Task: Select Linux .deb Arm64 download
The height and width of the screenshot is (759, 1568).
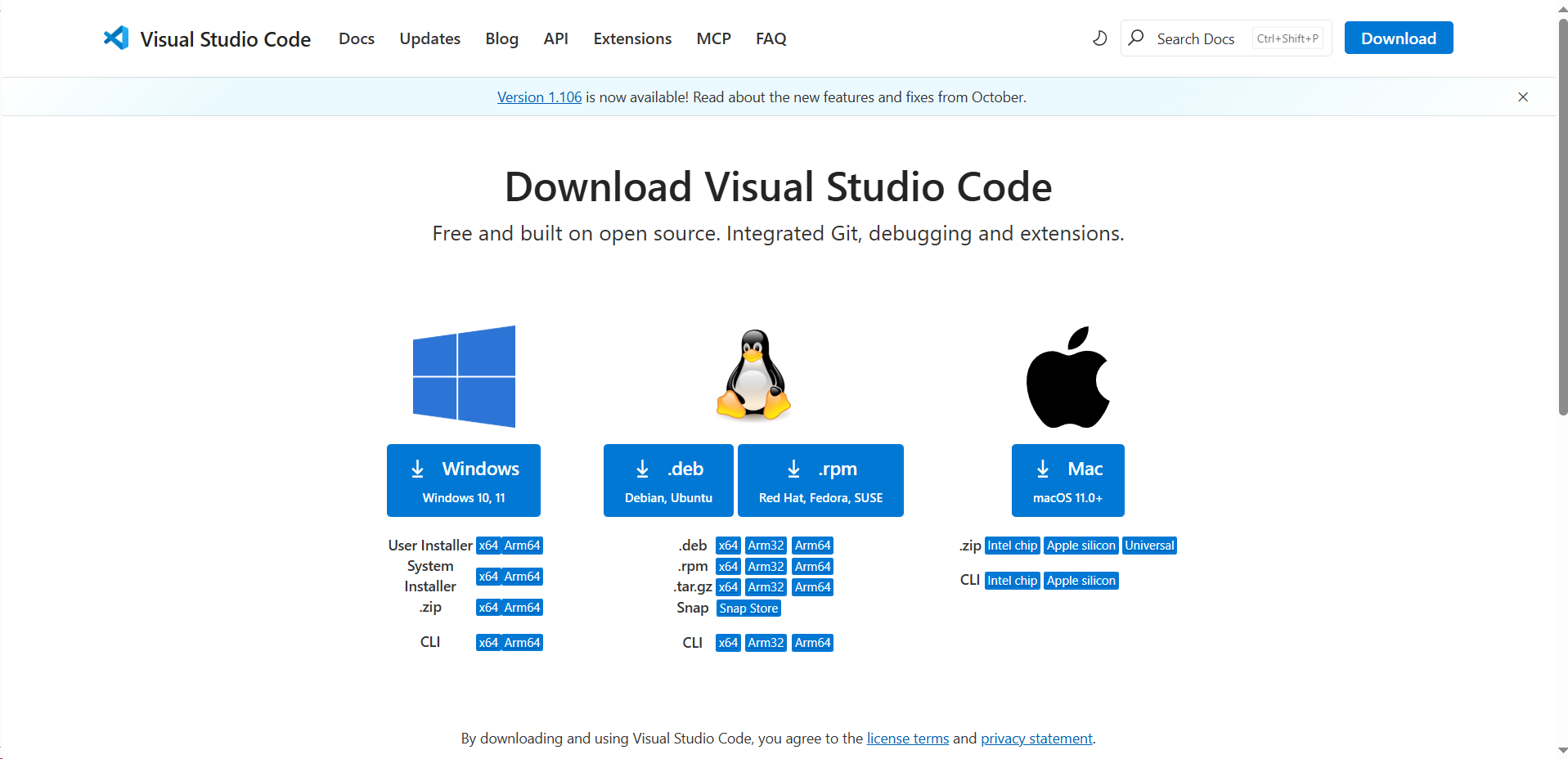Action: coord(812,546)
